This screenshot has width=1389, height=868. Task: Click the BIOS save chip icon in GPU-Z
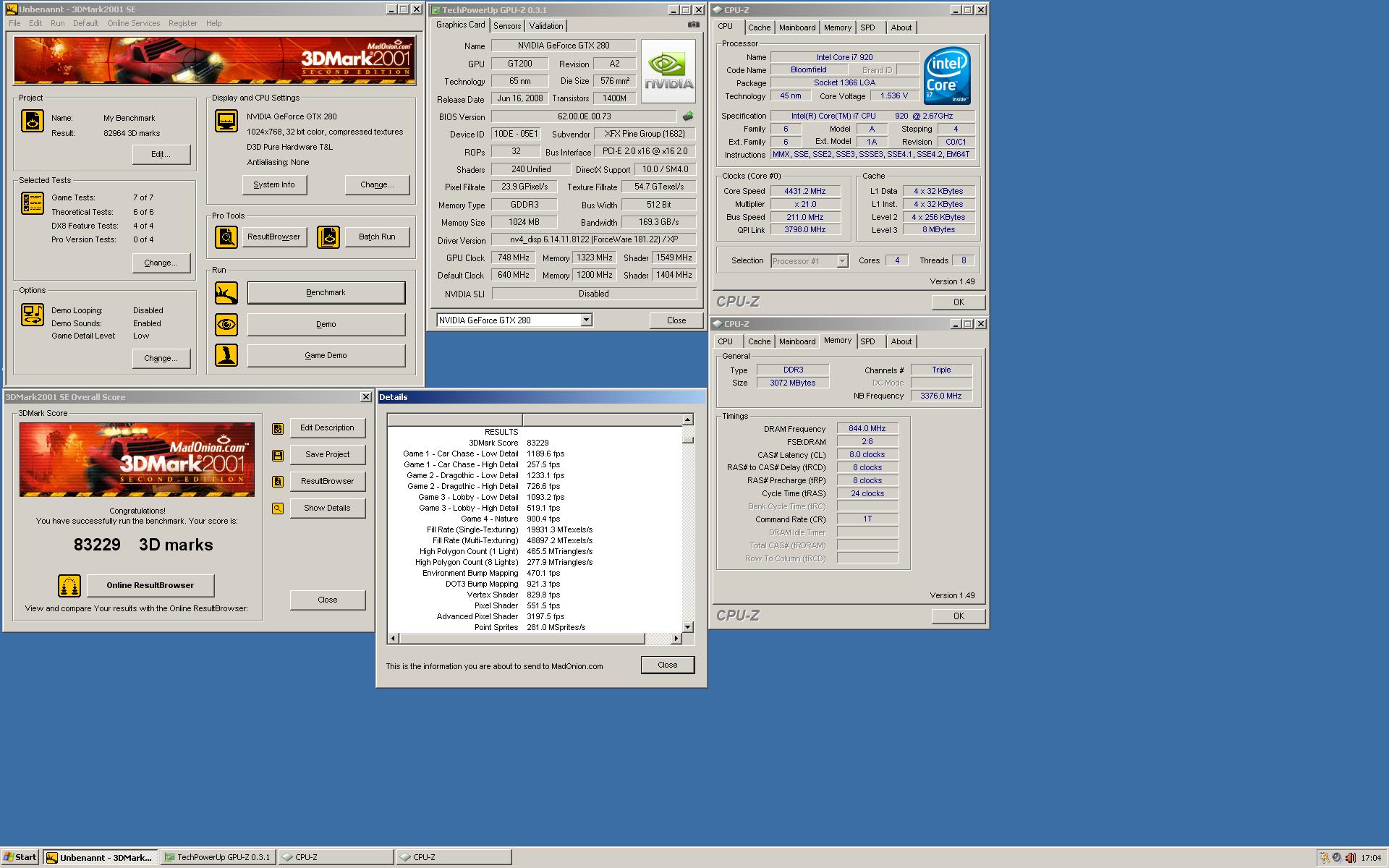point(688,116)
